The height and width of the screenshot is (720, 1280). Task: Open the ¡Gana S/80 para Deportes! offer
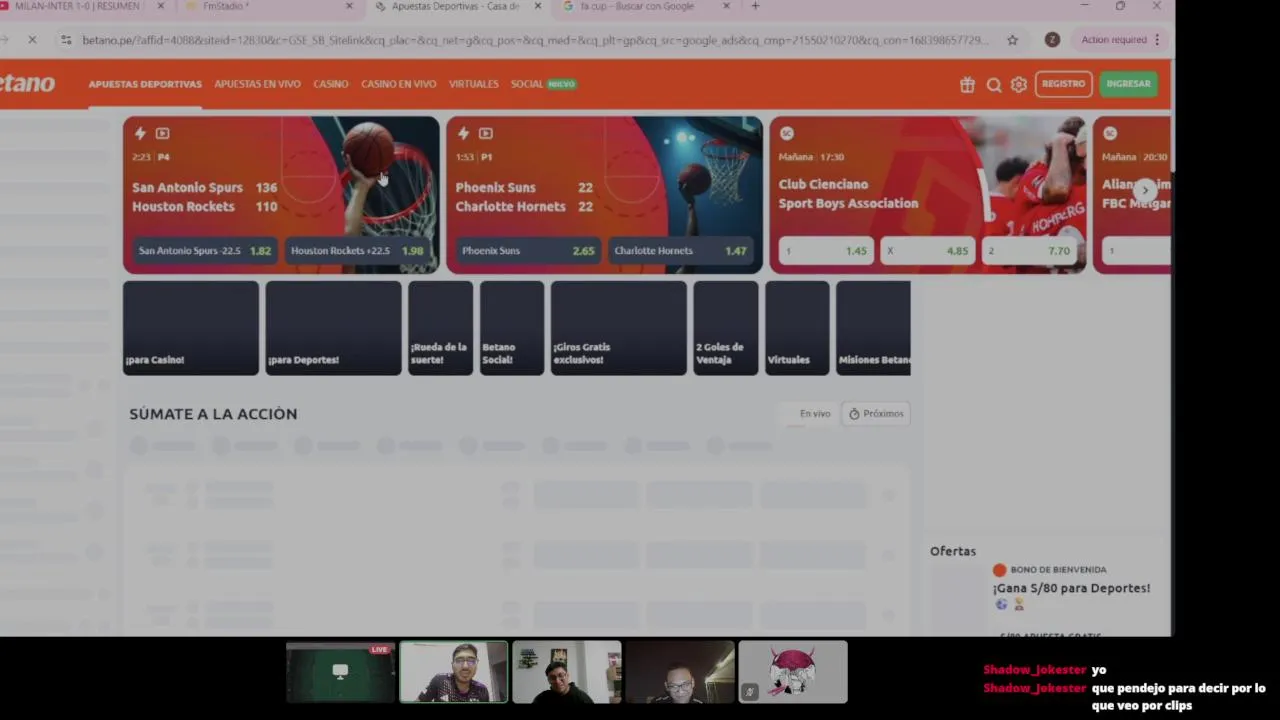click(1071, 588)
